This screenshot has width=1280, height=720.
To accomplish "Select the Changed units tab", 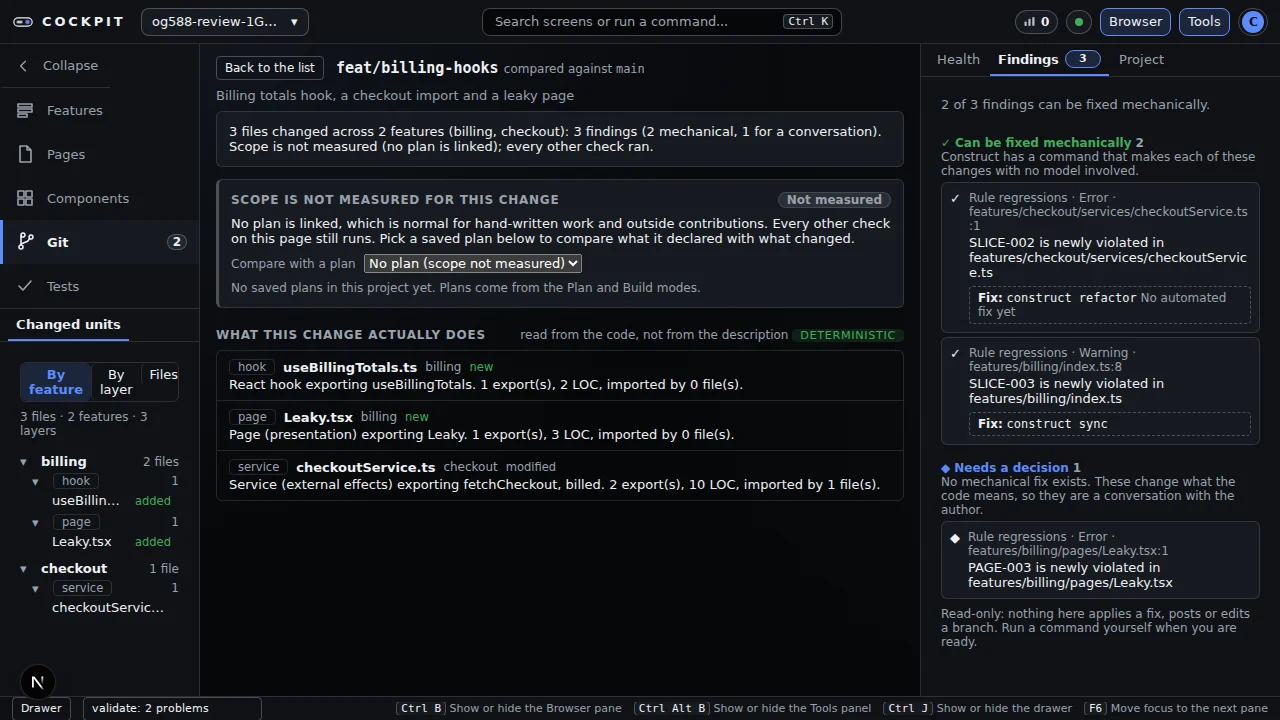I will (x=68, y=325).
